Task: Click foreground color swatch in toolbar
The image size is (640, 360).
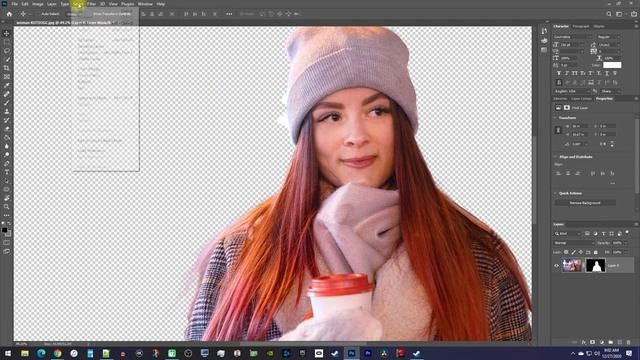Action: [x=4, y=230]
